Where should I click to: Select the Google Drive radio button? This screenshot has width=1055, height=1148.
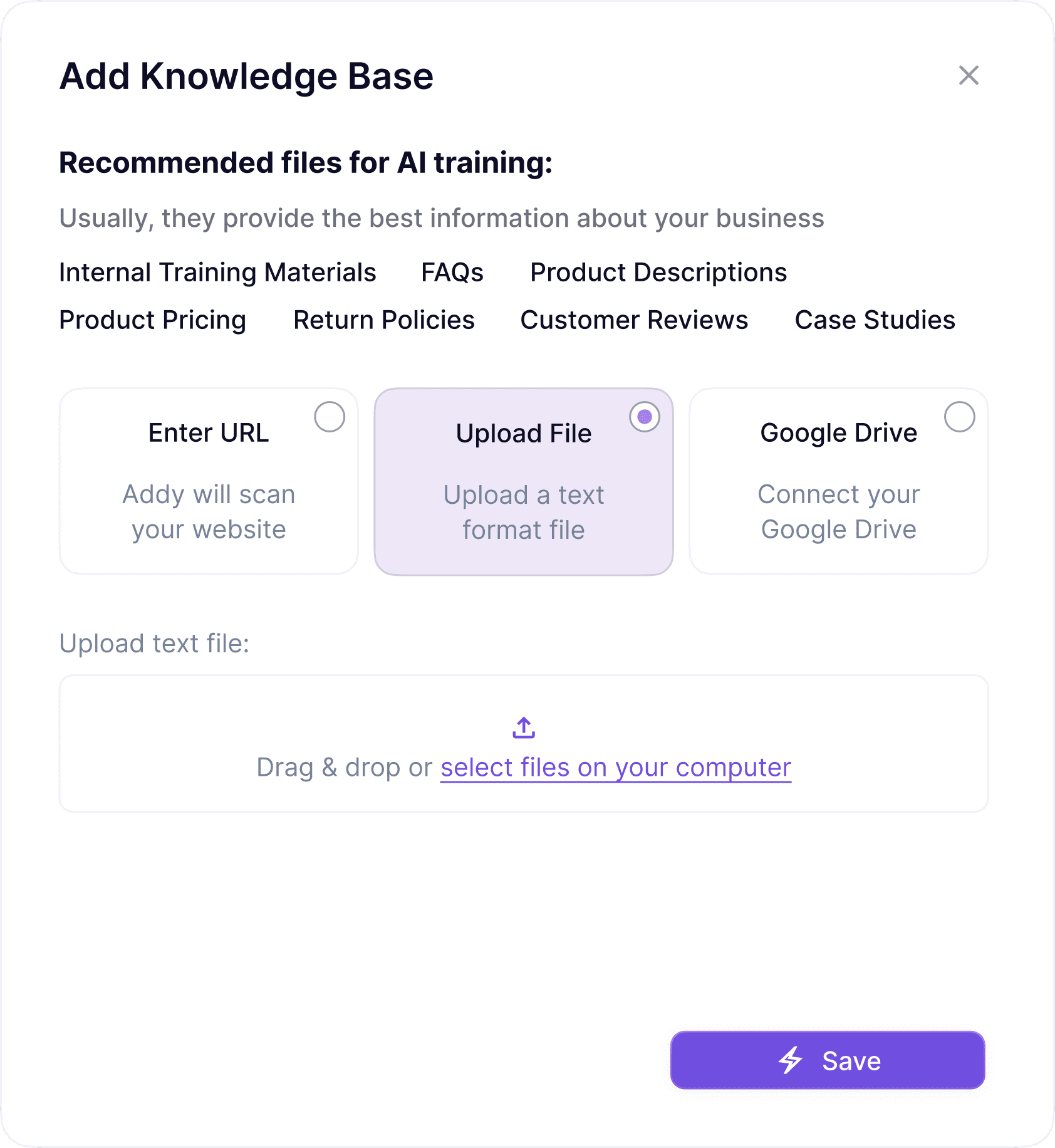point(960,417)
